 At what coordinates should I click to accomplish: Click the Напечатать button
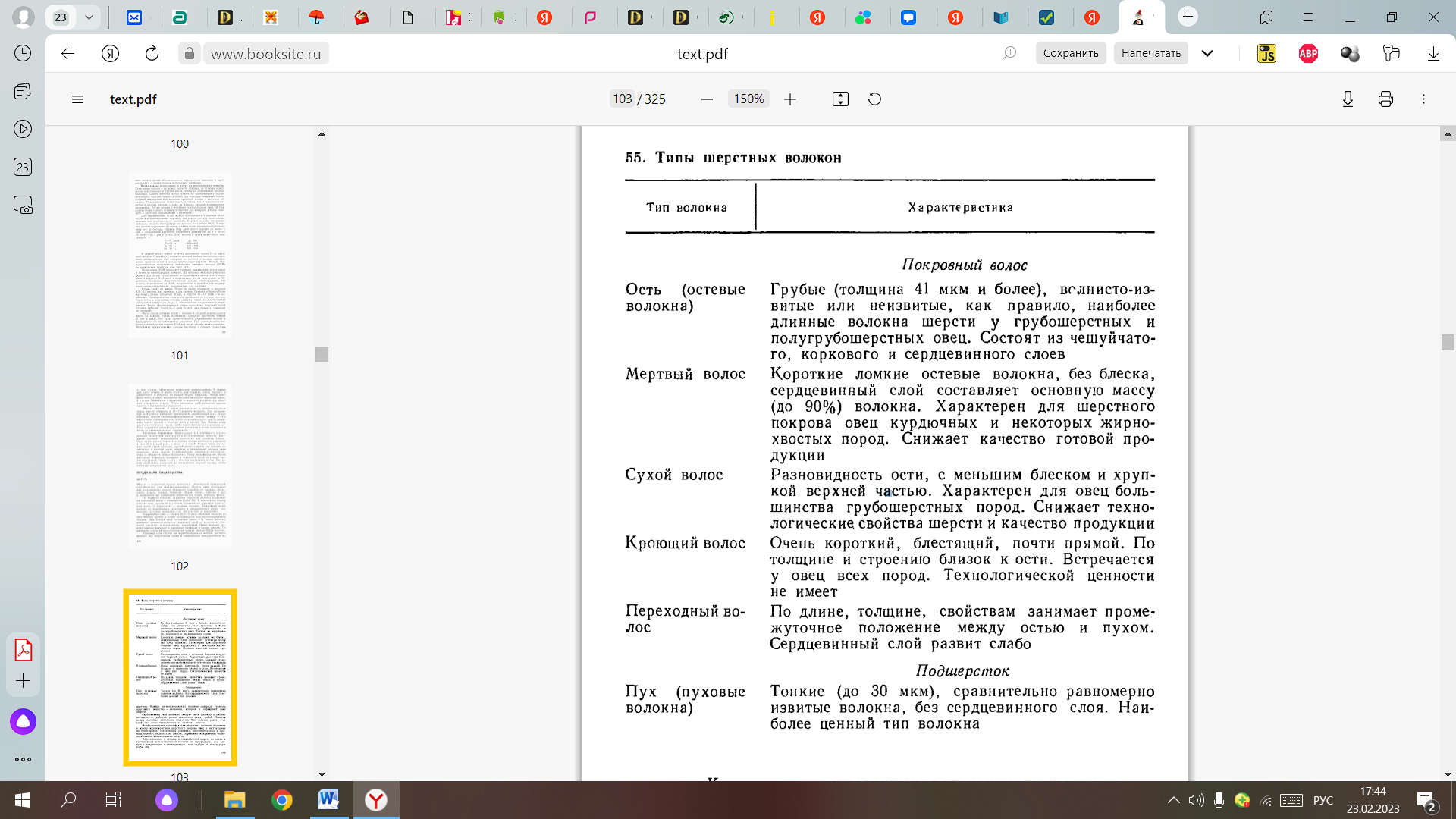(1150, 53)
